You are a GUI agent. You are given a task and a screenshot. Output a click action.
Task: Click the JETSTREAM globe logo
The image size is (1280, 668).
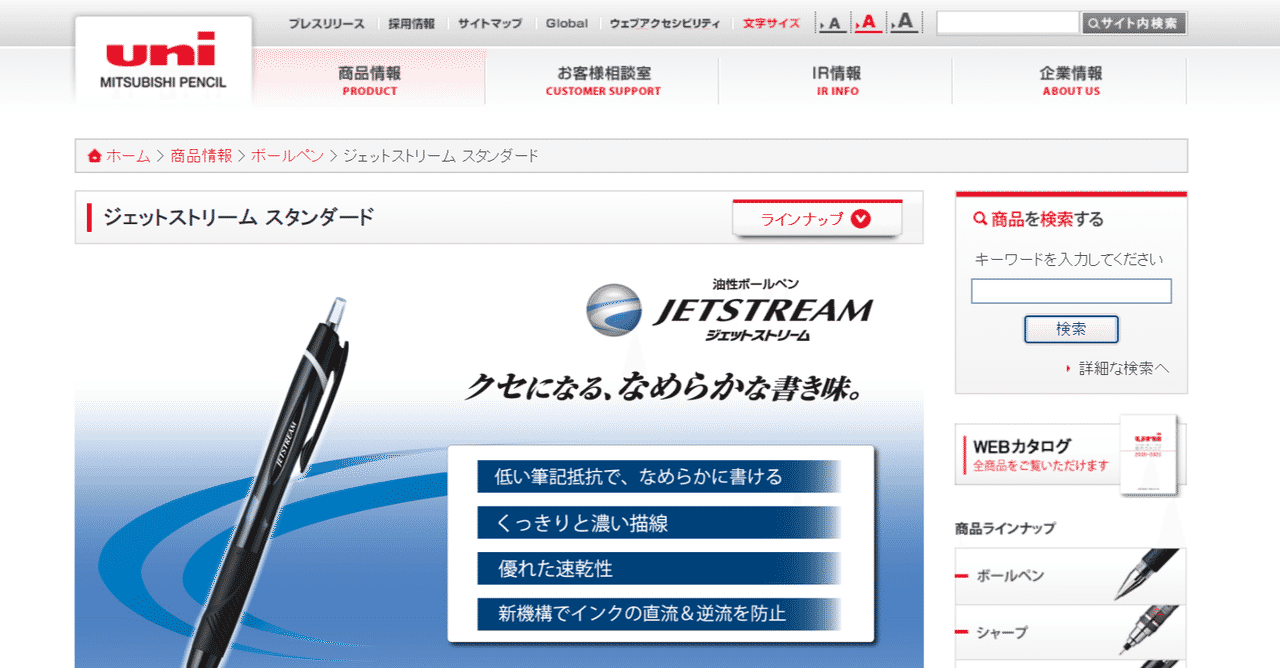tap(614, 309)
